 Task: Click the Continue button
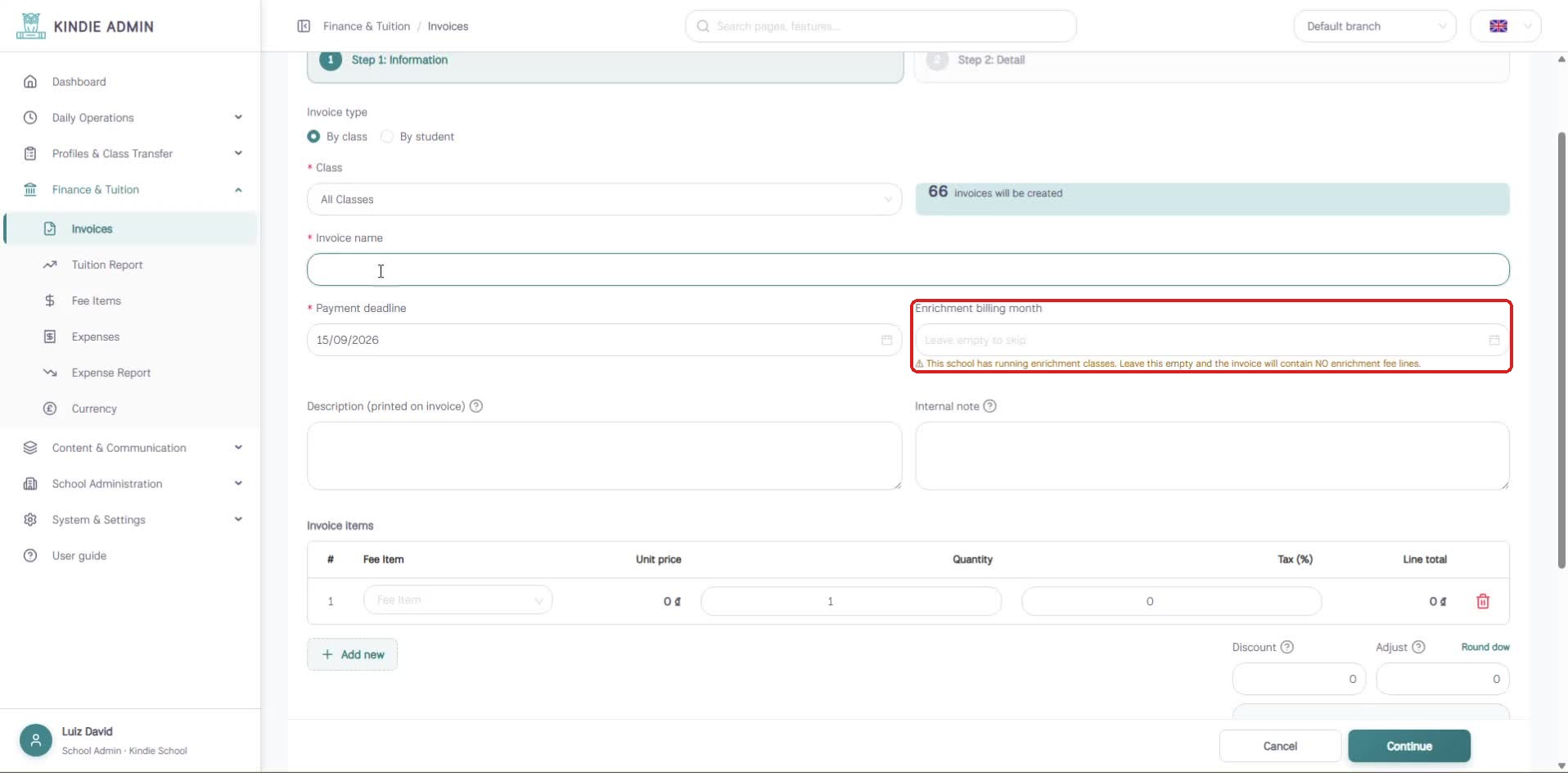[x=1409, y=746]
